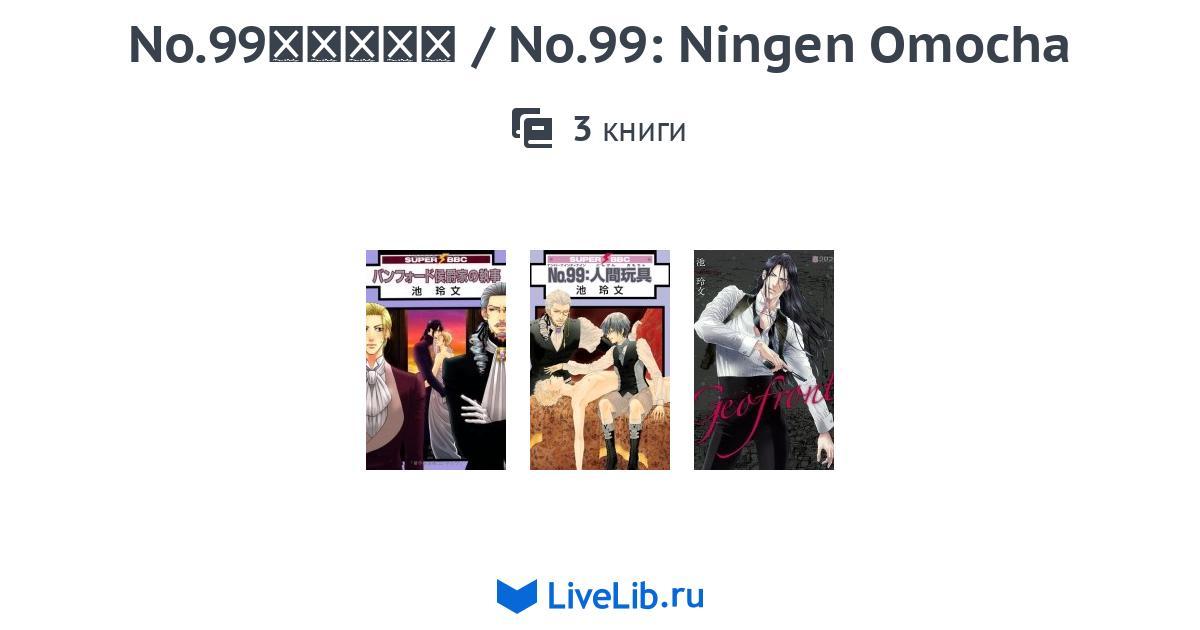Screen dimensions: 1200x630
Task: Select the number 3 in the book count
Action: point(582,129)
